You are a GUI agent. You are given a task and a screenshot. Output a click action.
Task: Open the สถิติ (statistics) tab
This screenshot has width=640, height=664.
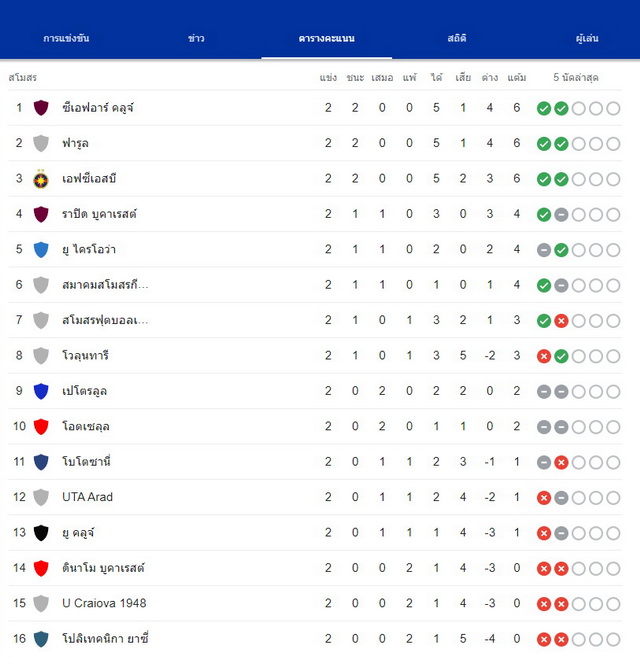point(457,38)
